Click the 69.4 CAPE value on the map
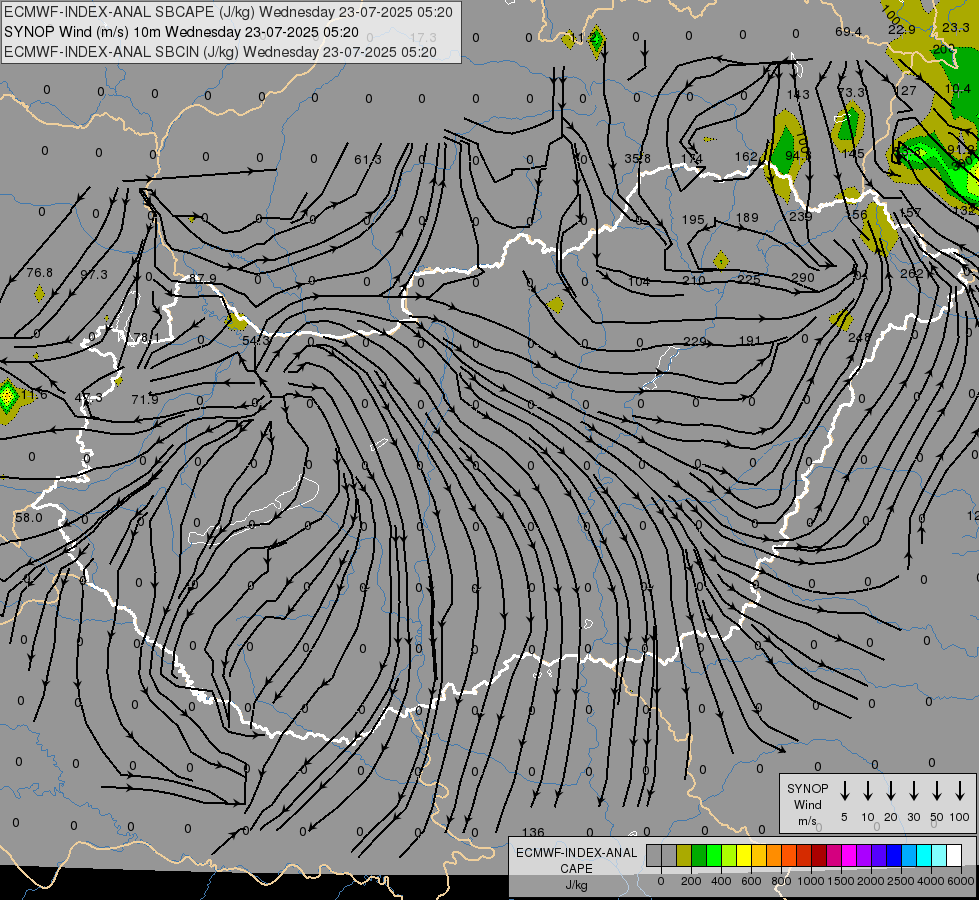 click(x=849, y=32)
